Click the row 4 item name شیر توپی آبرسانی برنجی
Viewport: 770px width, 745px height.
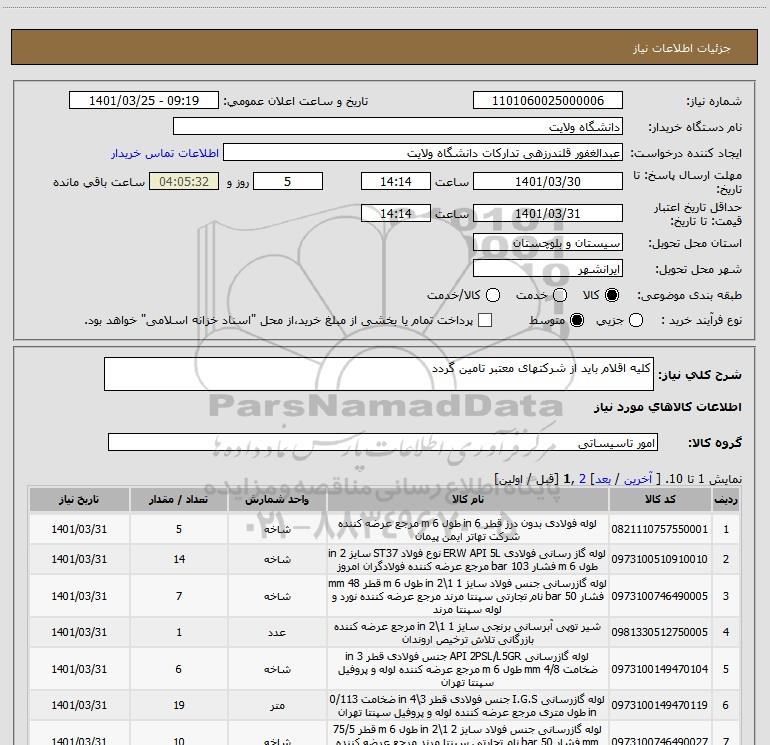click(468, 633)
